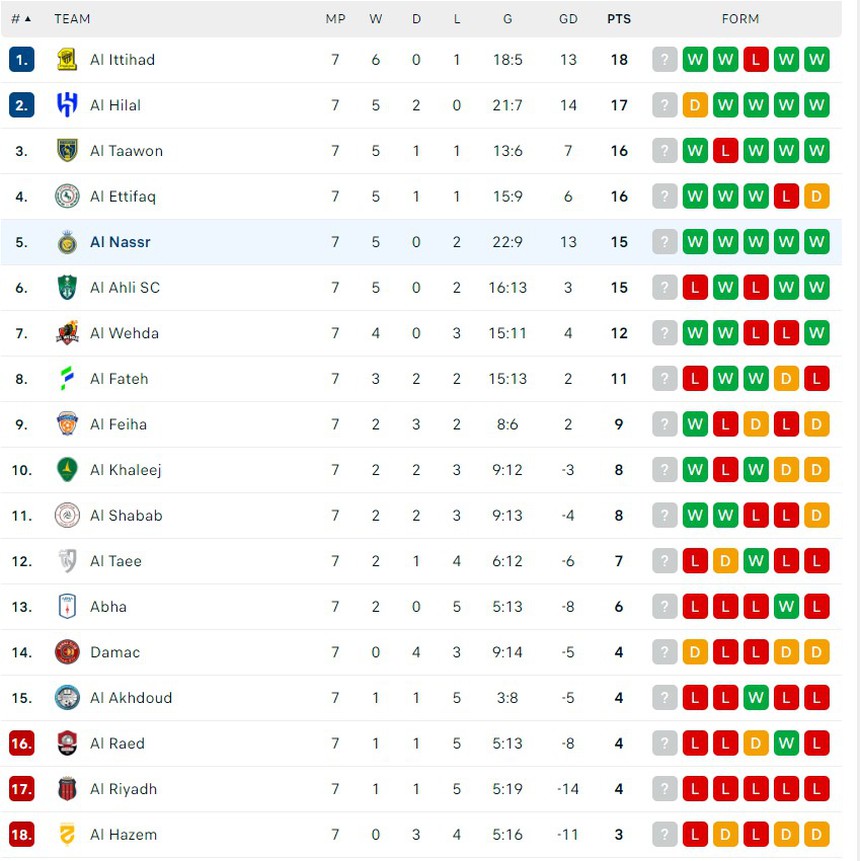Click Al Ittihad's next match question mark

click(x=664, y=59)
